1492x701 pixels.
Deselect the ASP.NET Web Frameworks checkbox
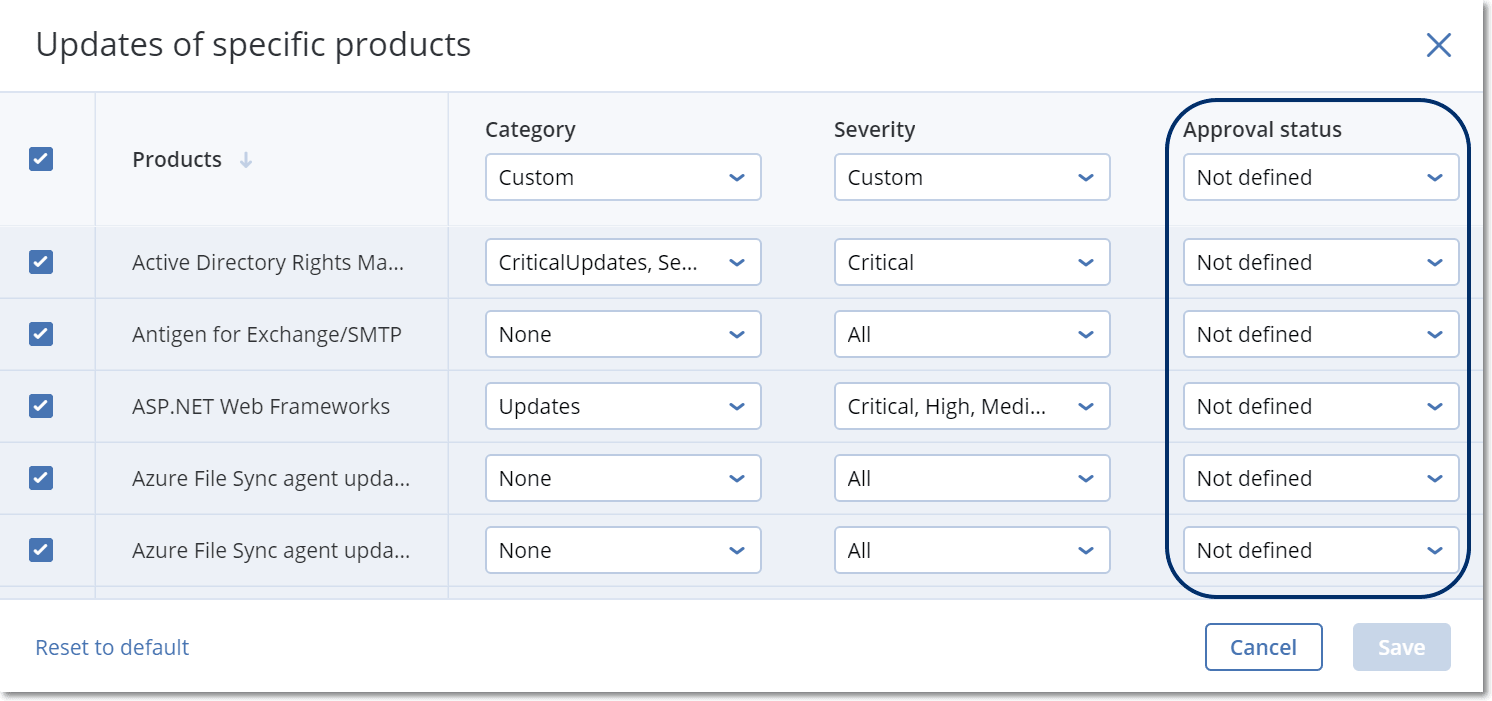[41, 406]
